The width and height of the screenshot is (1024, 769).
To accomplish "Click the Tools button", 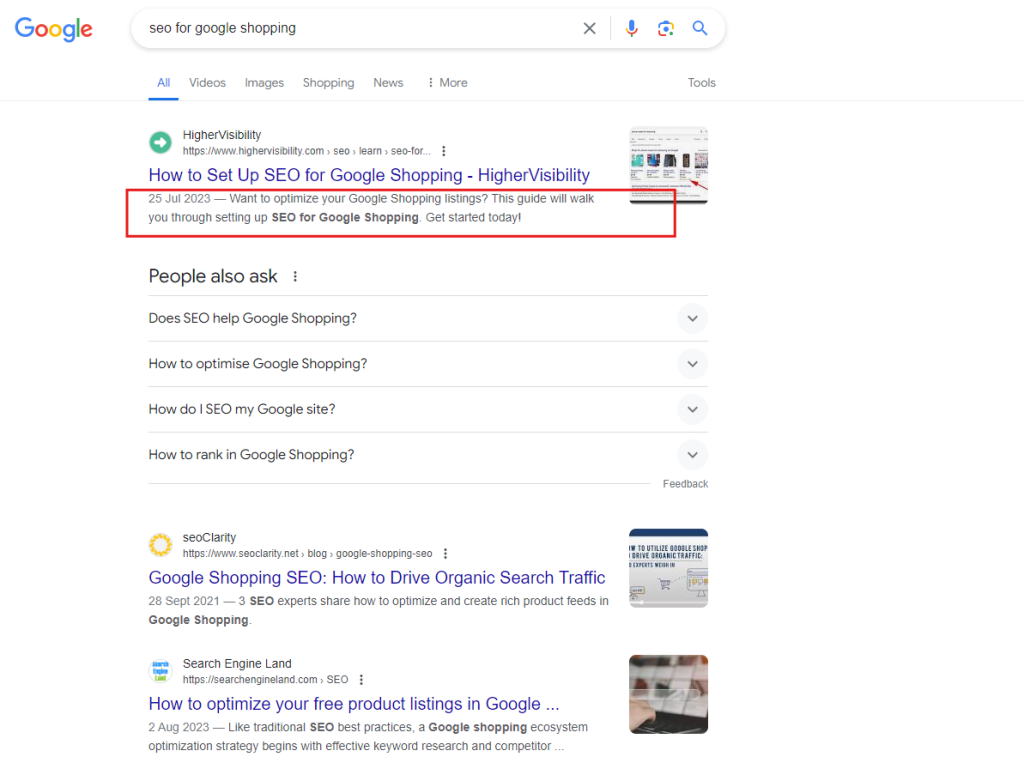I will click(701, 83).
